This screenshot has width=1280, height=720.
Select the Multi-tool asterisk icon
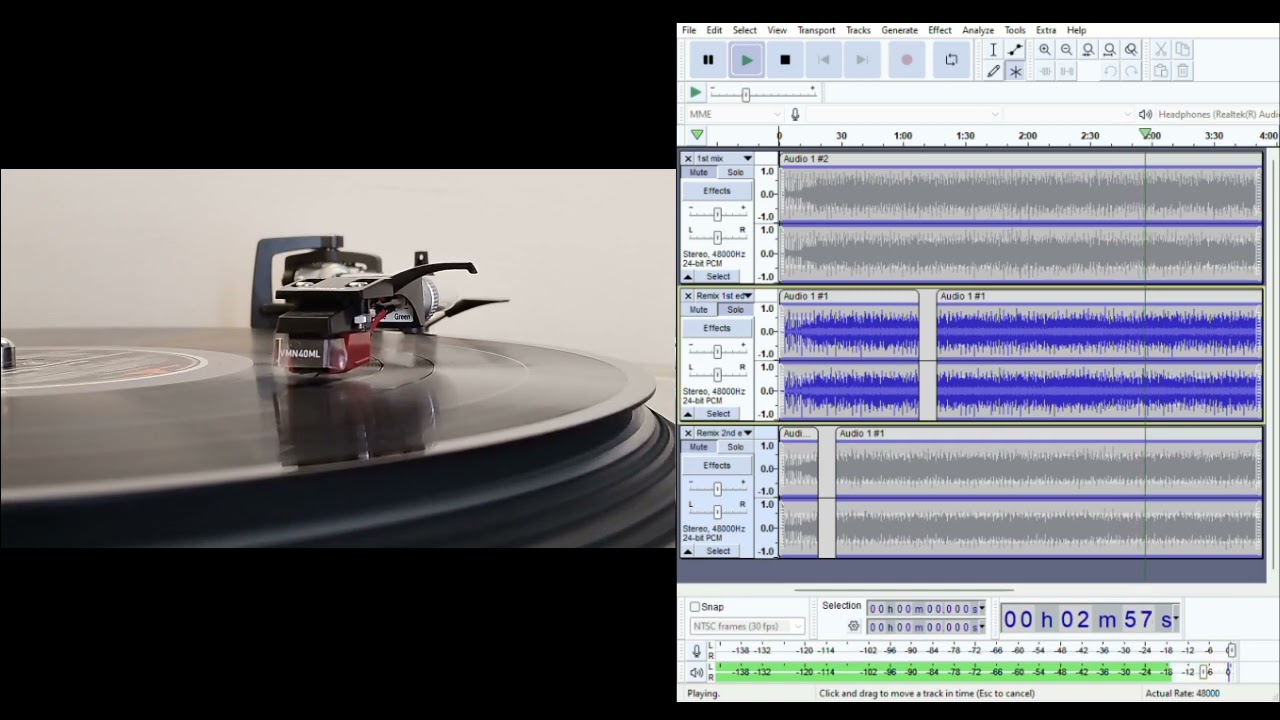[1015, 71]
